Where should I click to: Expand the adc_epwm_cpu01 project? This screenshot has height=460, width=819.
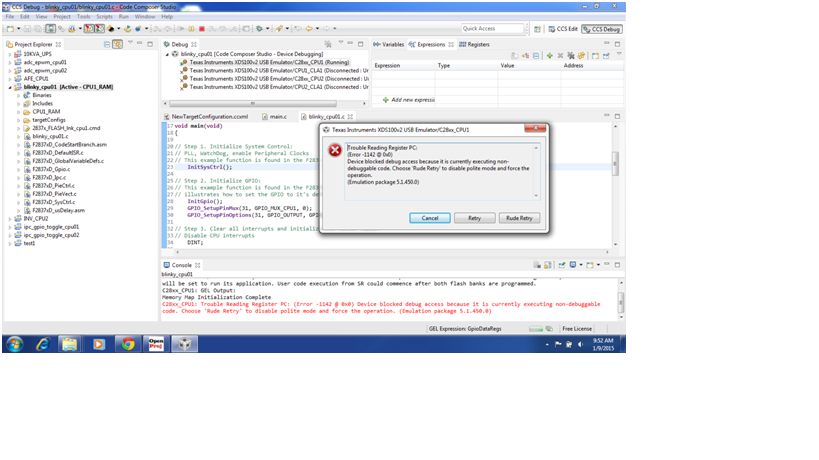point(10,63)
